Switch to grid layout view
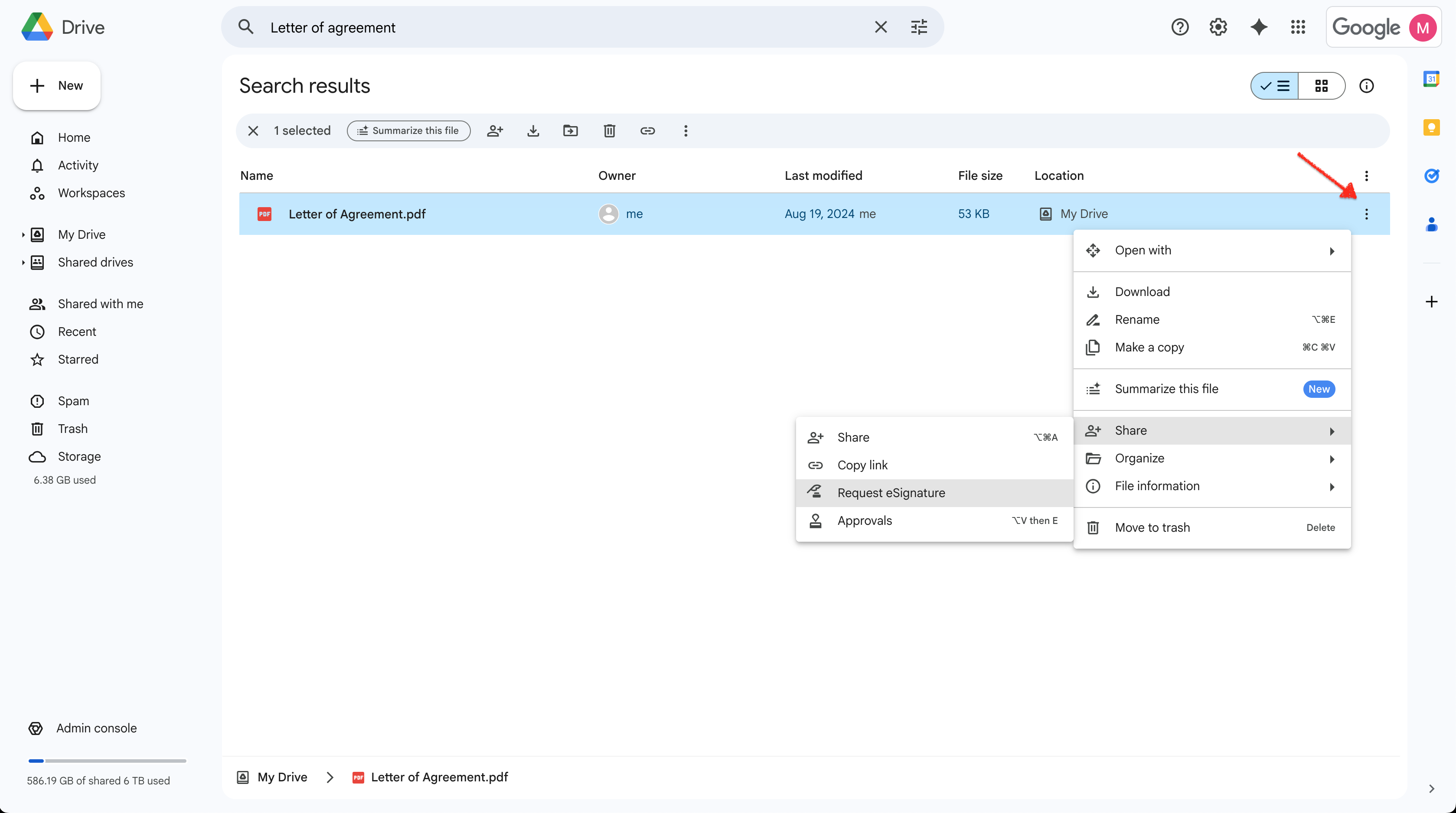The image size is (1456, 813). (1321, 86)
